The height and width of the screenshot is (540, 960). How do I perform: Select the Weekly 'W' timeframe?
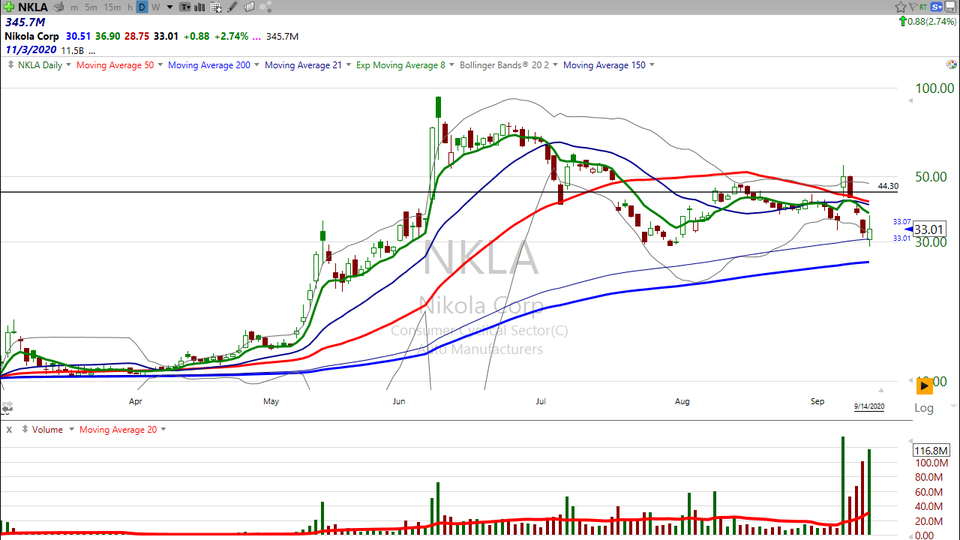[x=156, y=7]
